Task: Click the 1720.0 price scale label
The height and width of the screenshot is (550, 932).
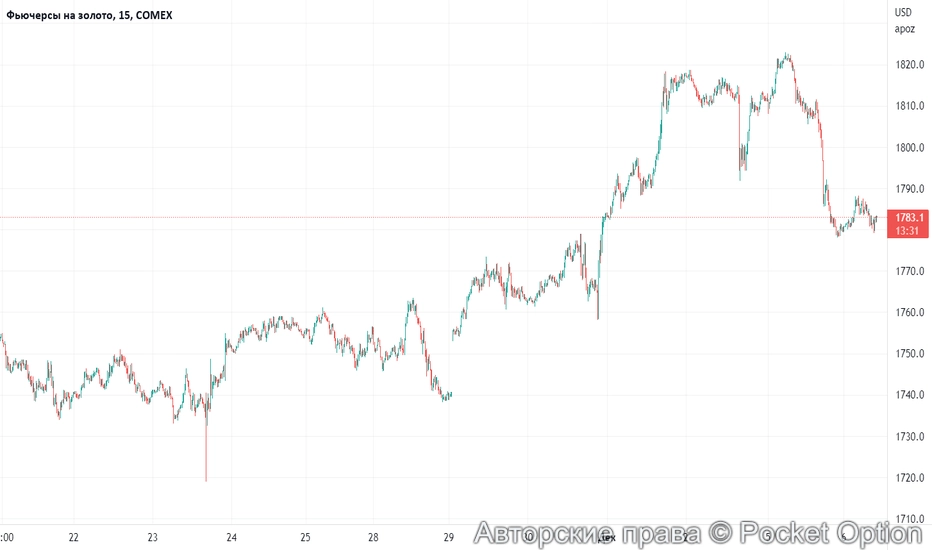Action: click(909, 478)
